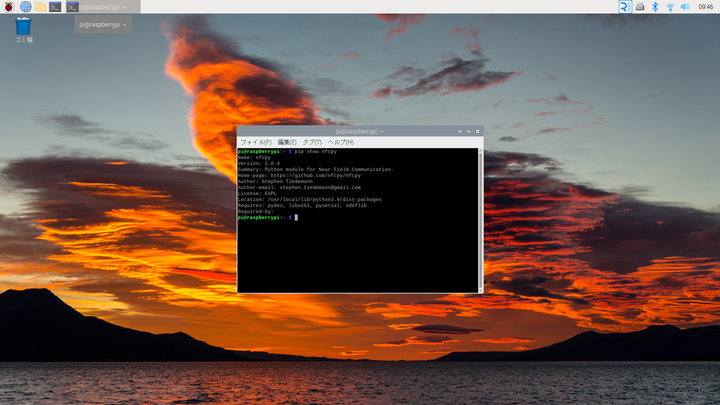Click the eject removable media tray icon

point(640,6)
